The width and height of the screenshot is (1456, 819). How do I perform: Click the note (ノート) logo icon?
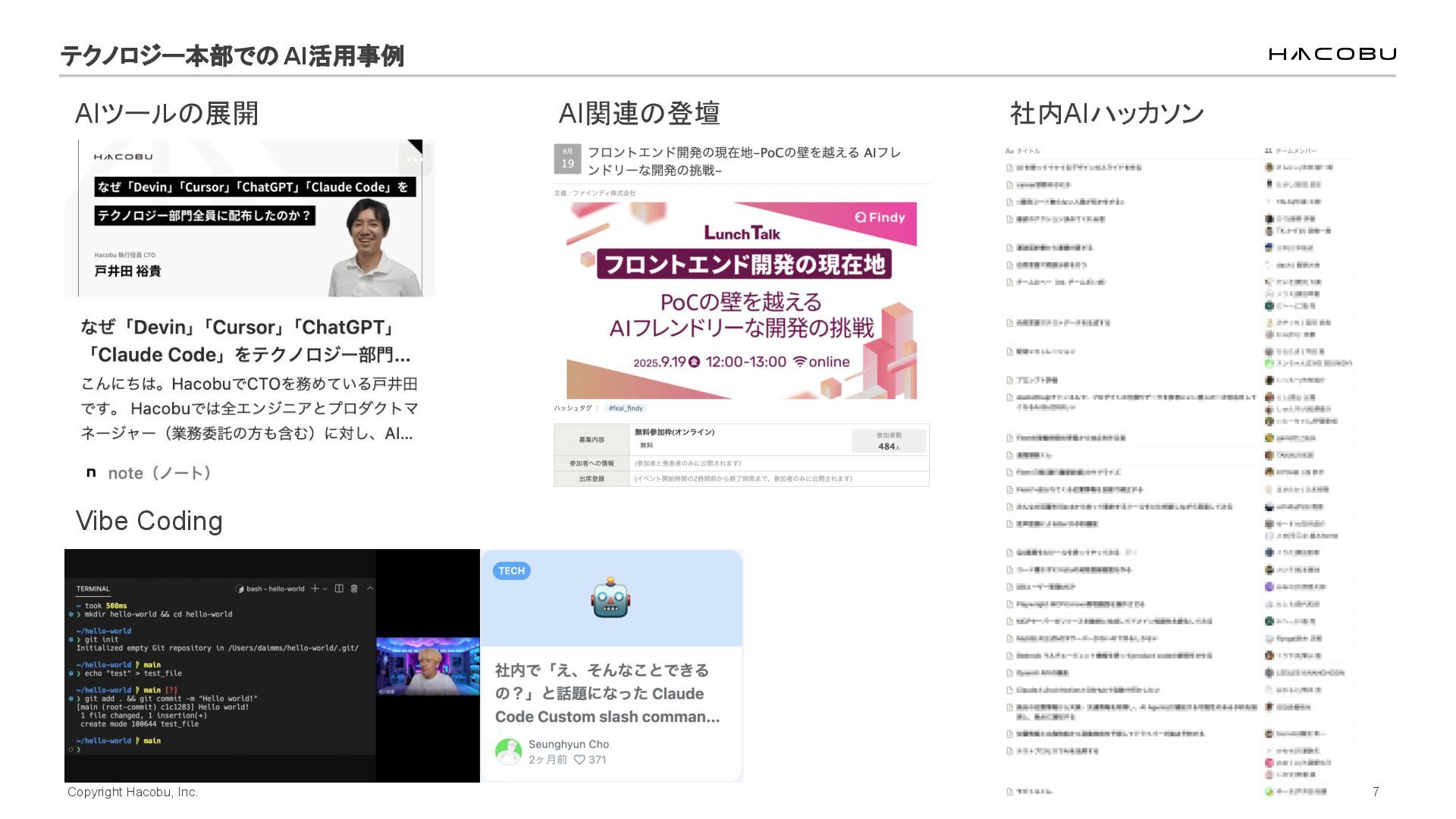click(91, 472)
